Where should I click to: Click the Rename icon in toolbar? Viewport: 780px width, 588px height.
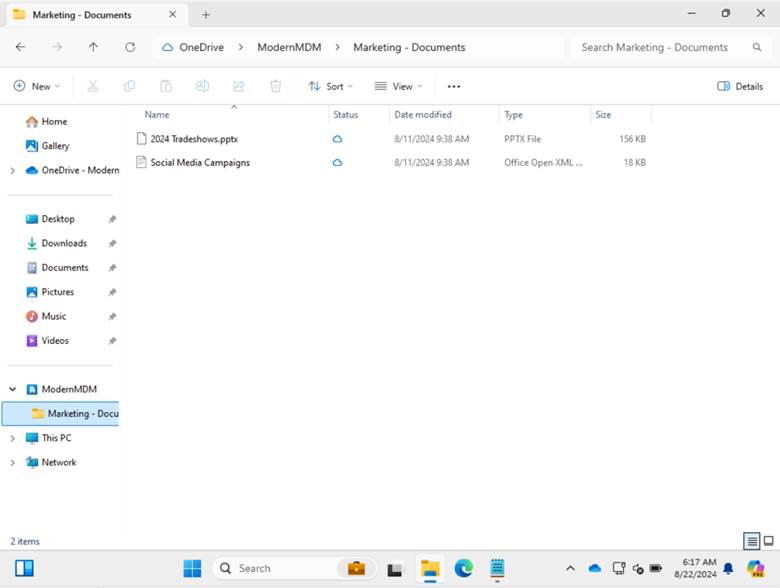click(202, 86)
